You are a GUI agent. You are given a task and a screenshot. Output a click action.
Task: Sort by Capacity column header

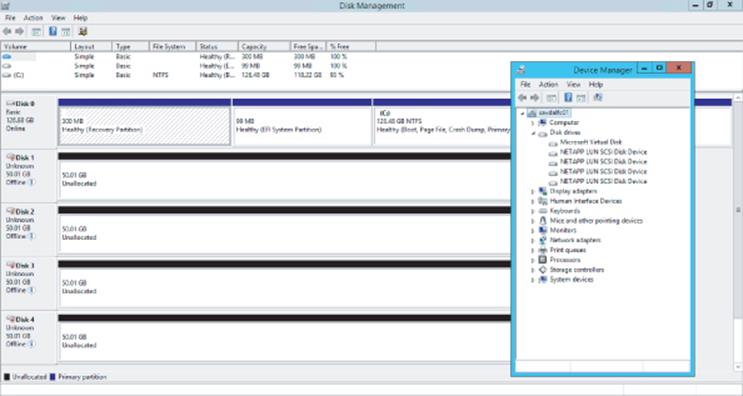(264, 46)
